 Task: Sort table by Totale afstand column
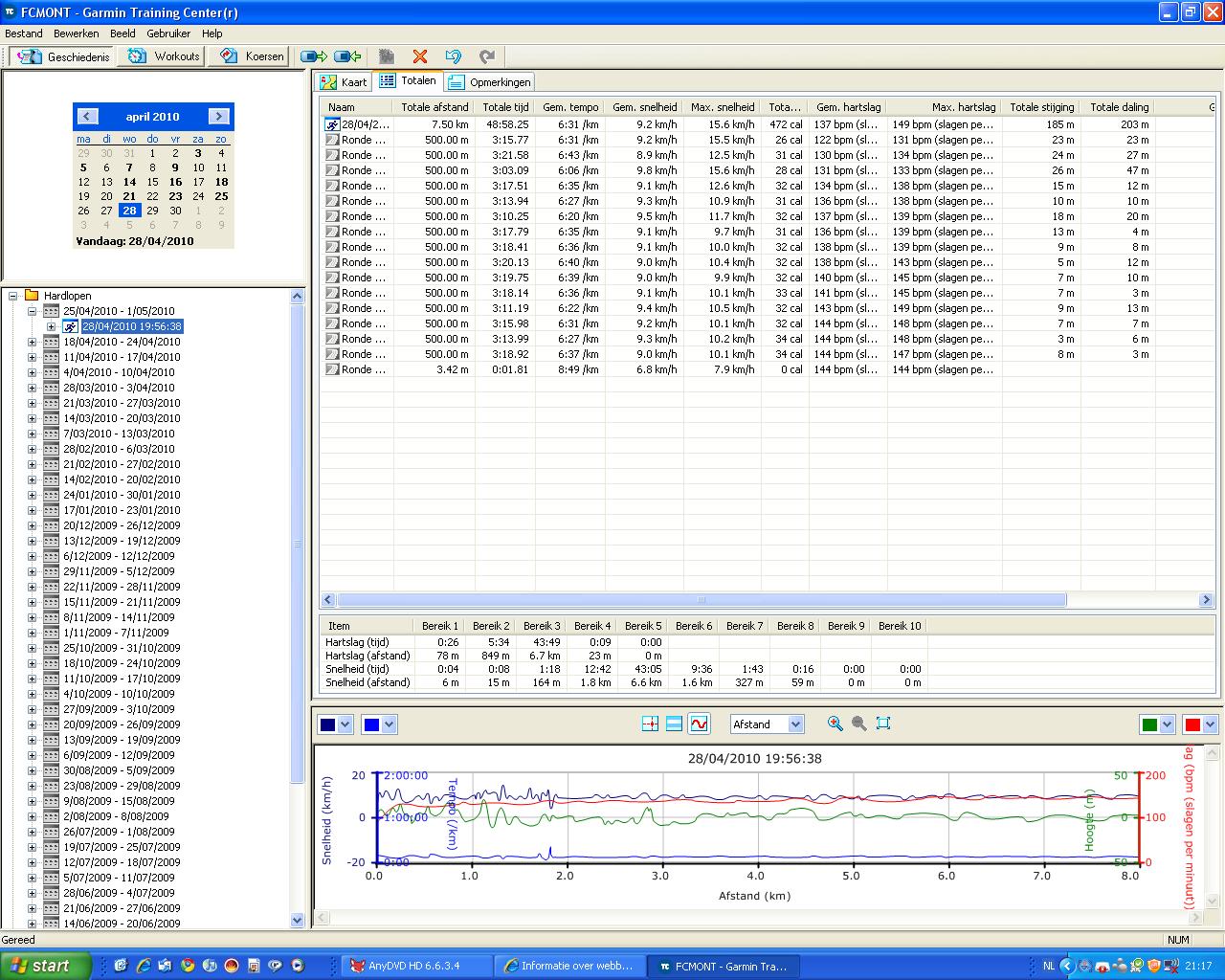[434, 107]
